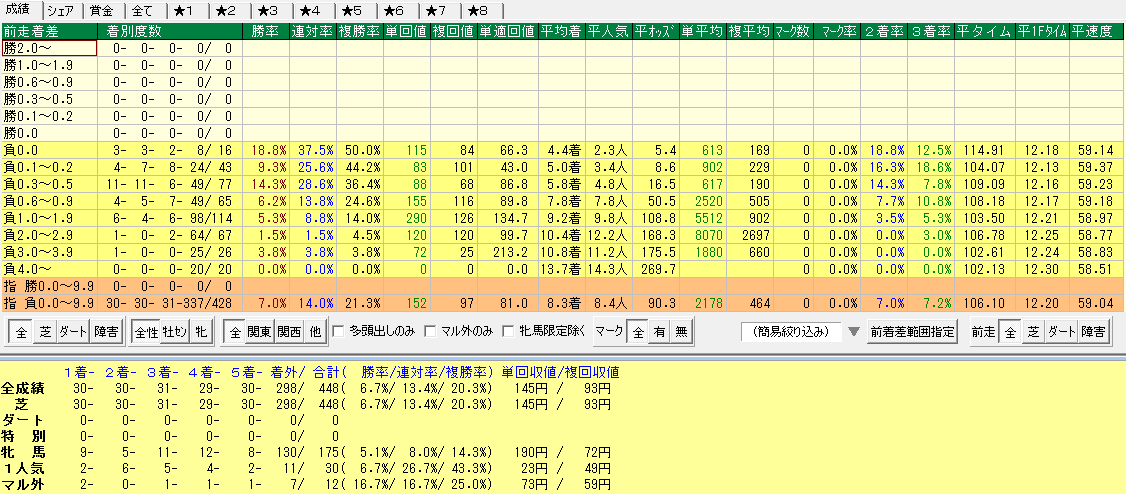The height and width of the screenshot is (494, 1126).
Task: Click the (簡易絞り込み) combo box field
Action: pyautogui.click(x=793, y=332)
